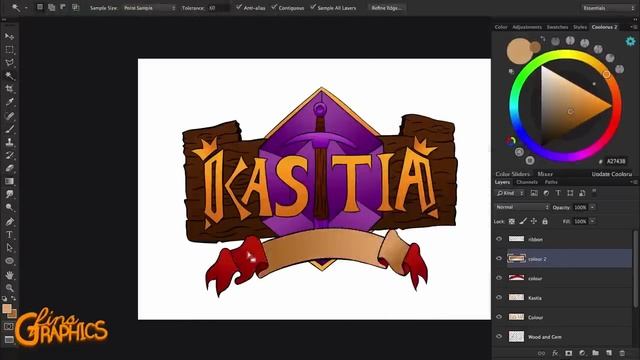Open the Layers panel flyout menu
This screenshot has height=360, width=640.
pos(634,182)
